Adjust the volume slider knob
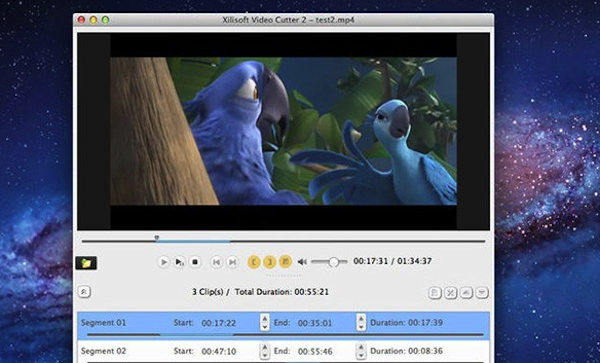600x363 pixels. [x=334, y=262]
